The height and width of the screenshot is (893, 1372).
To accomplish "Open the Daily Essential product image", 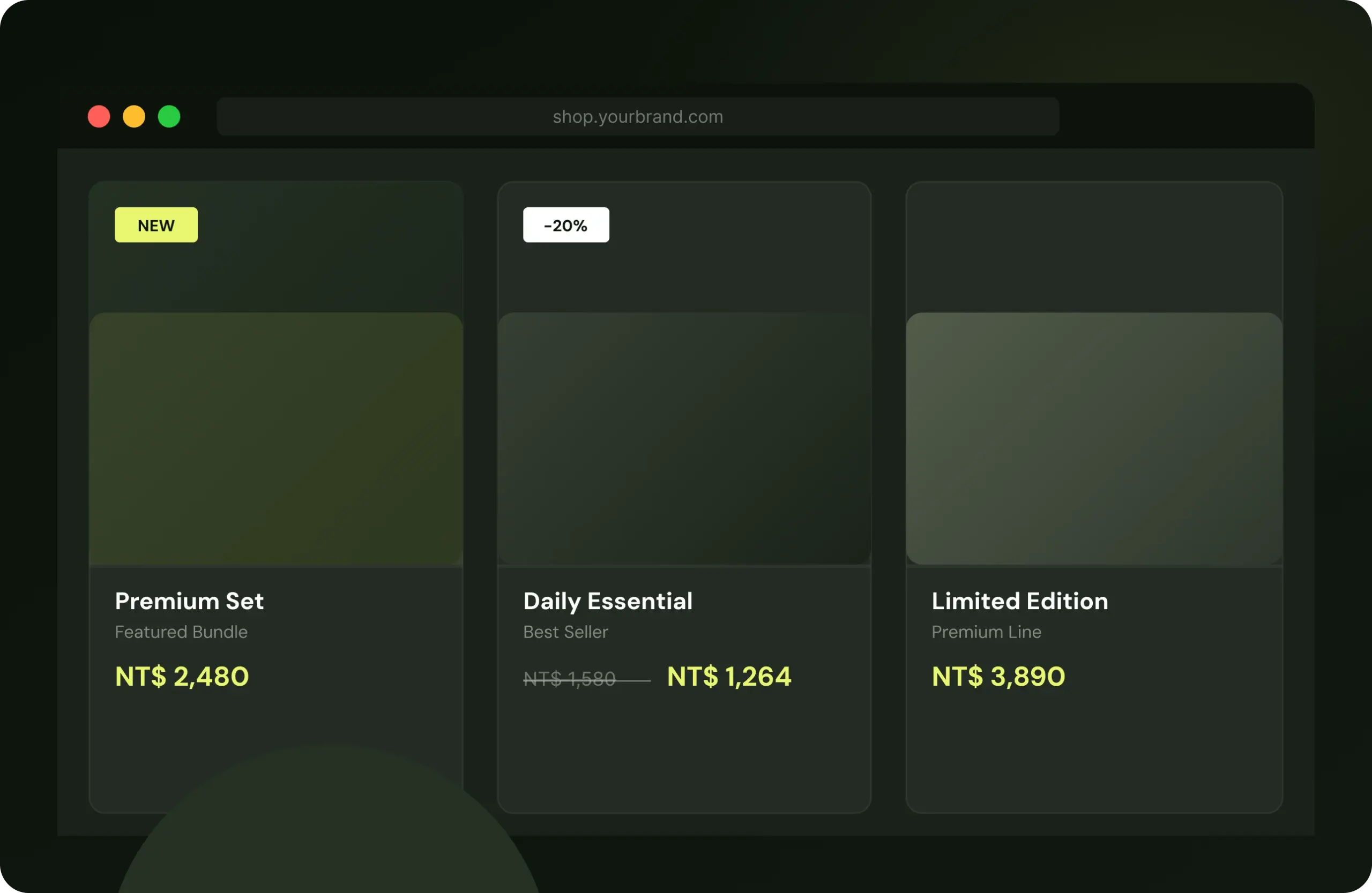I will coord(684,439).
